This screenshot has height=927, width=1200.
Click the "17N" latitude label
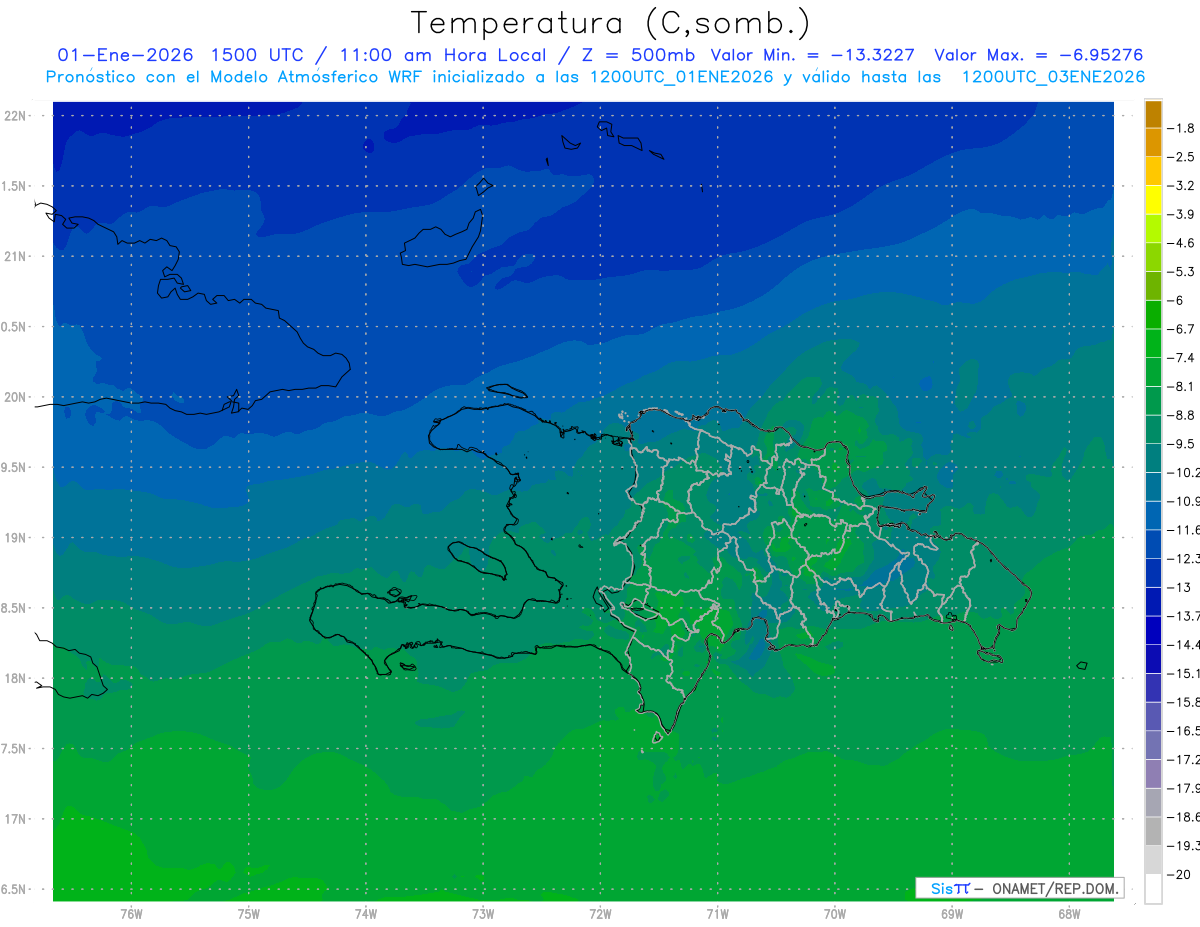click(x=14, y=819)
